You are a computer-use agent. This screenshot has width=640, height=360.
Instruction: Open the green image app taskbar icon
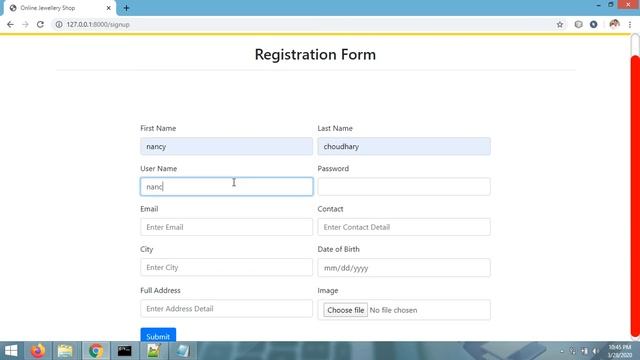click(153, 351)
